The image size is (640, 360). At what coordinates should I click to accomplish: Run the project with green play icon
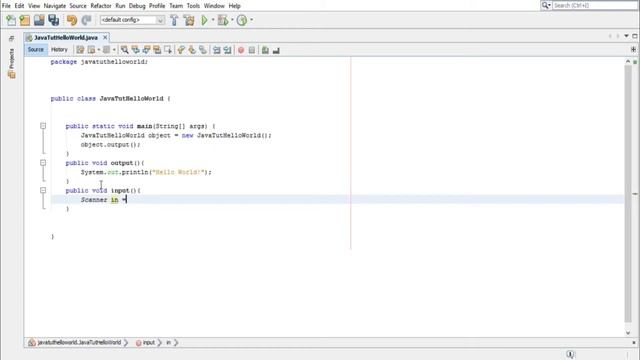click(204, 20)
